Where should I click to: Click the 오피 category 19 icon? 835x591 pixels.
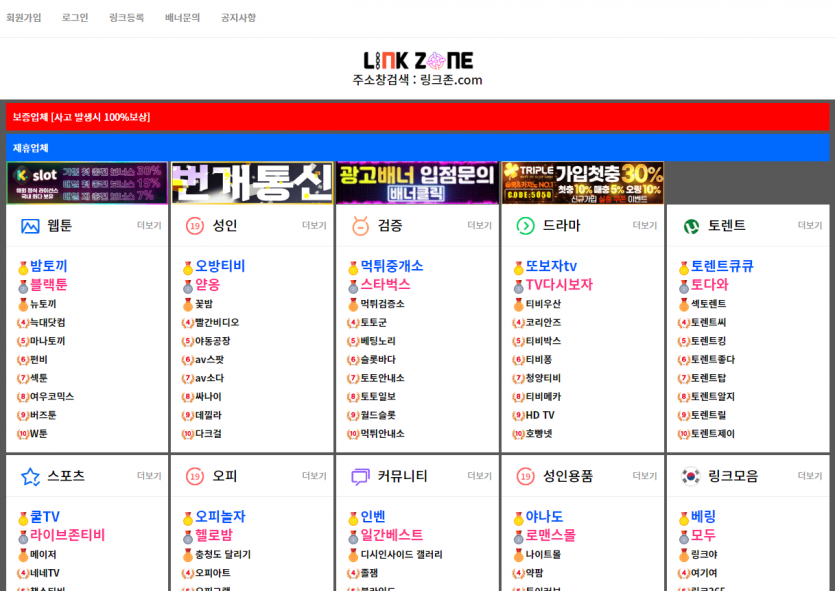[x=195, y=477]
